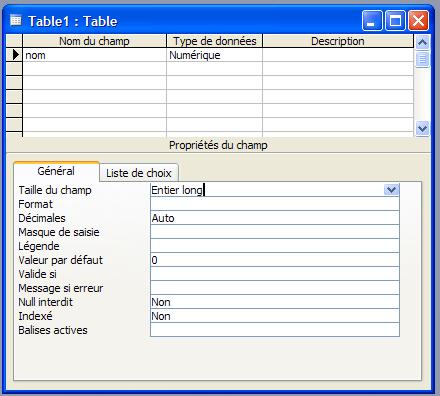Click the scroll up arrow of field list

(x=422, y=42)
